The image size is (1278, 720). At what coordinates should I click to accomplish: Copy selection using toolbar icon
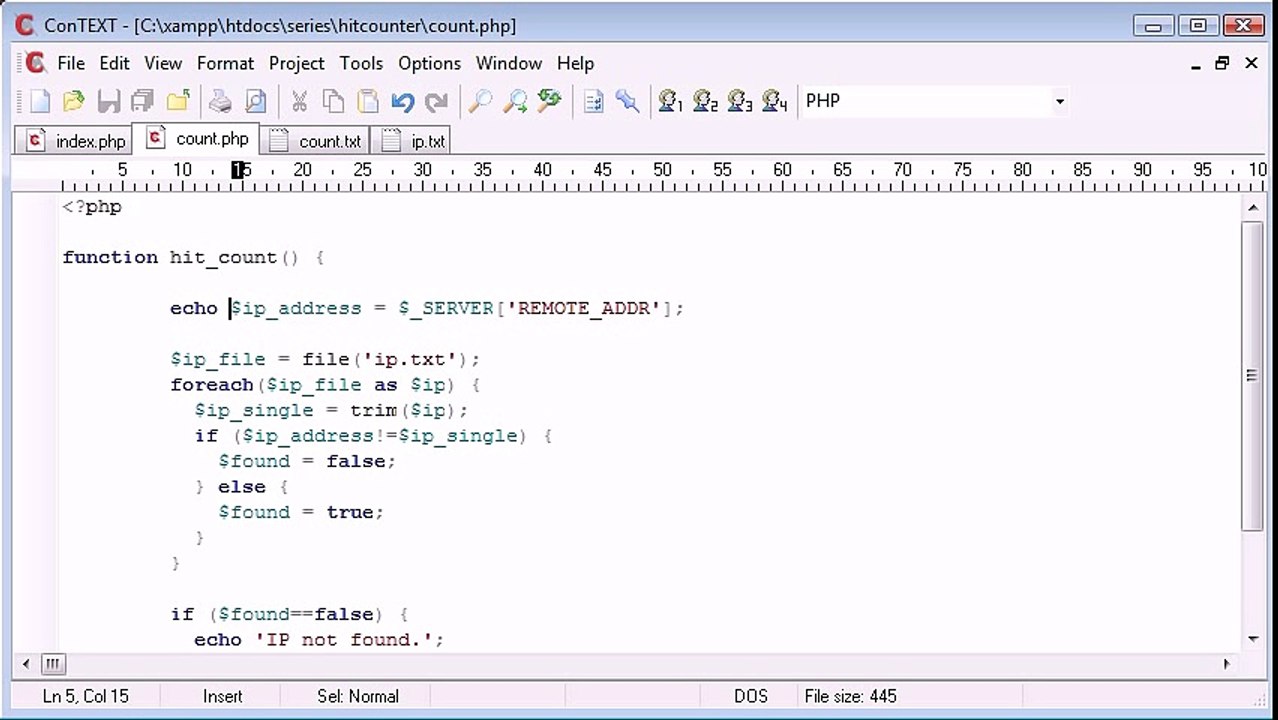click(x=334, y=101)
